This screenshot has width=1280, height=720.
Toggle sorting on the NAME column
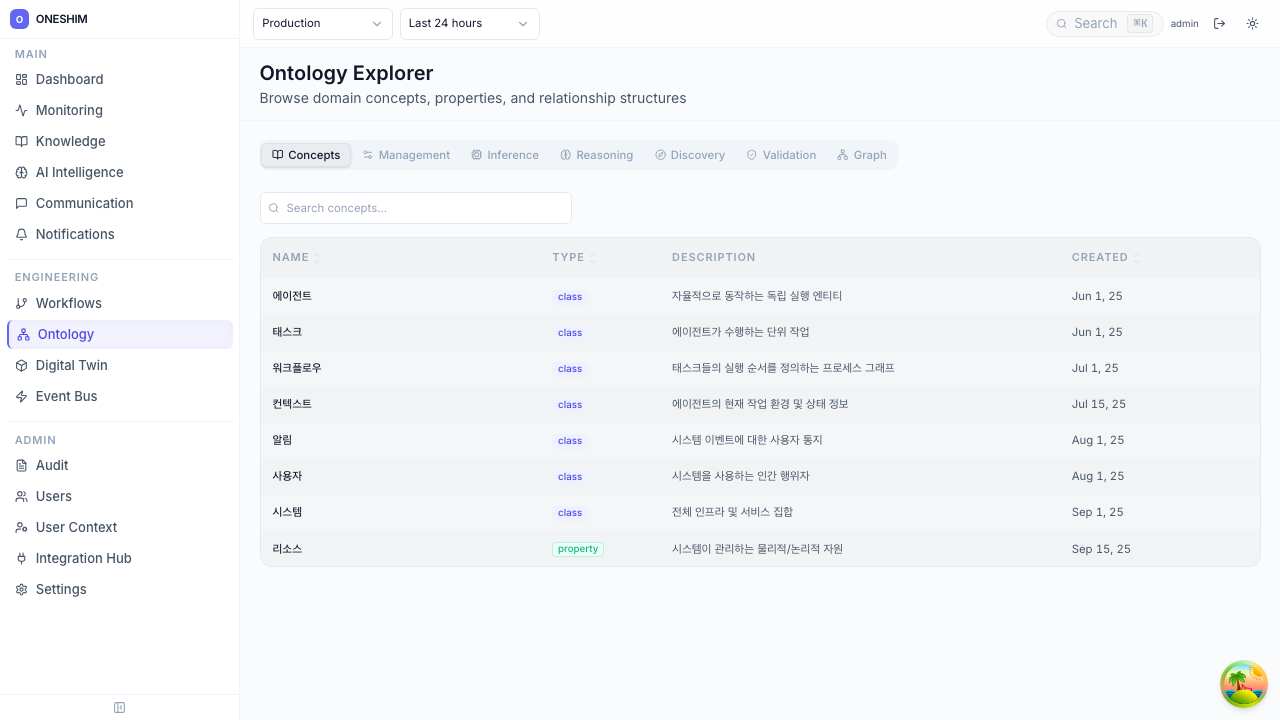(317, 257)
